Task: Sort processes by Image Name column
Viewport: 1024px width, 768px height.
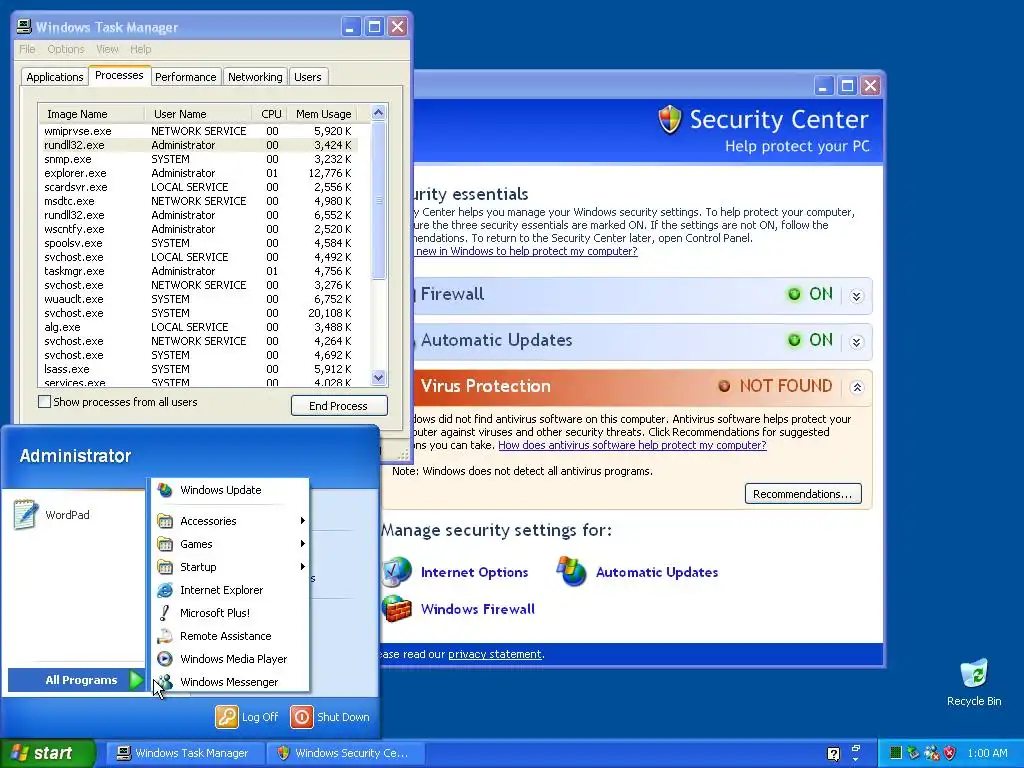Action: click(91, 114)
